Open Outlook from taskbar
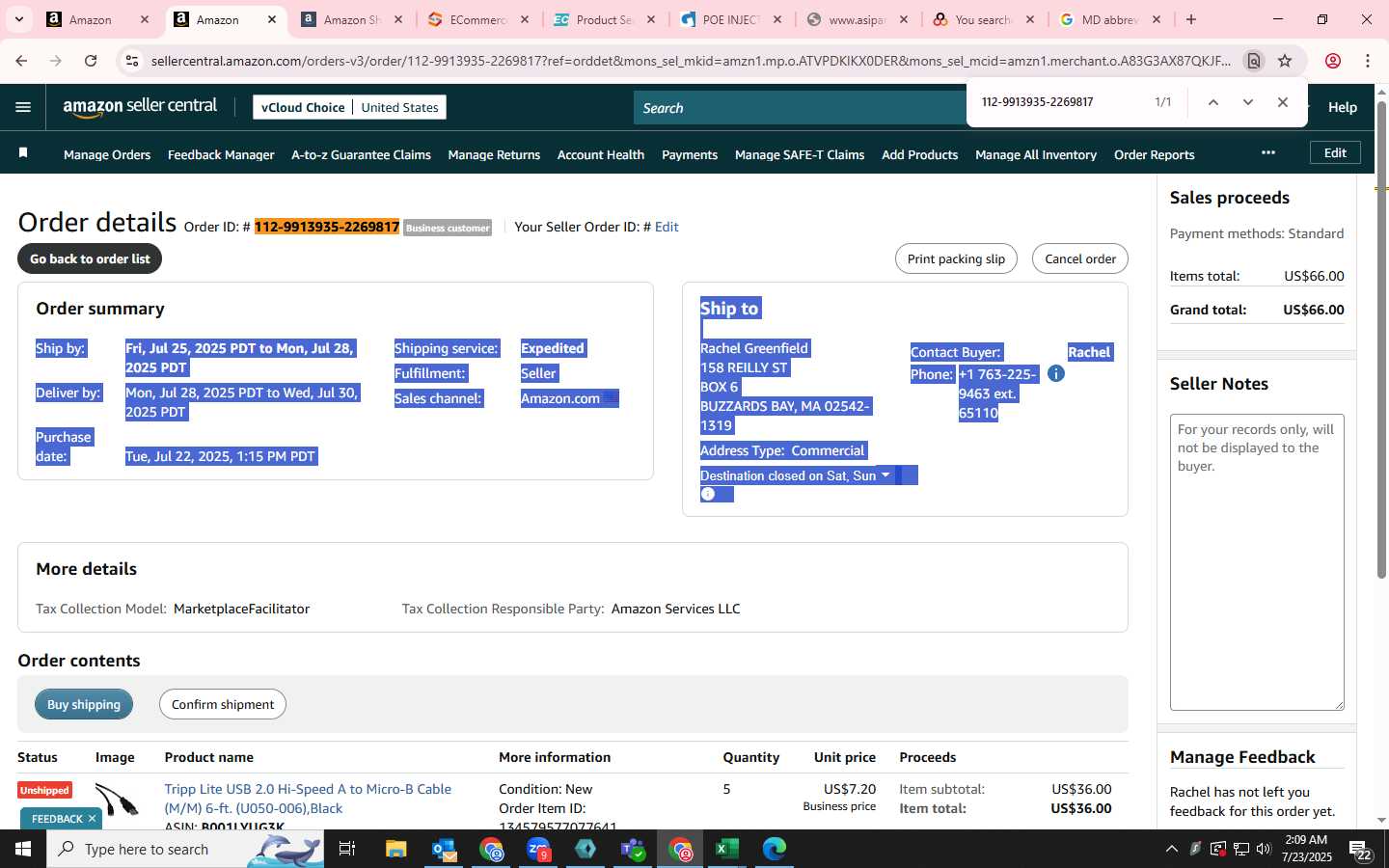The height and width of the screenshot is (868, 1389). [x=444, y=849]
